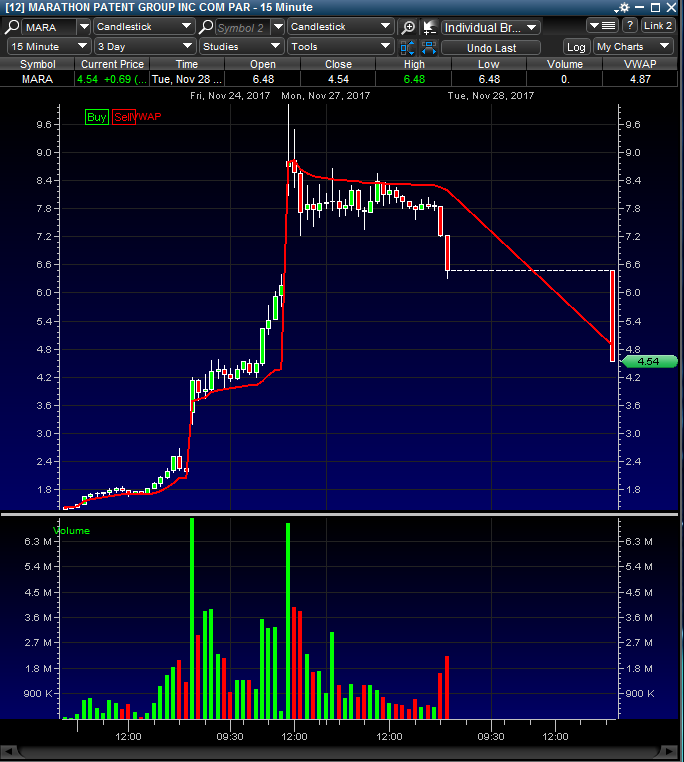Click the Low column header

(x=489, y=64)
